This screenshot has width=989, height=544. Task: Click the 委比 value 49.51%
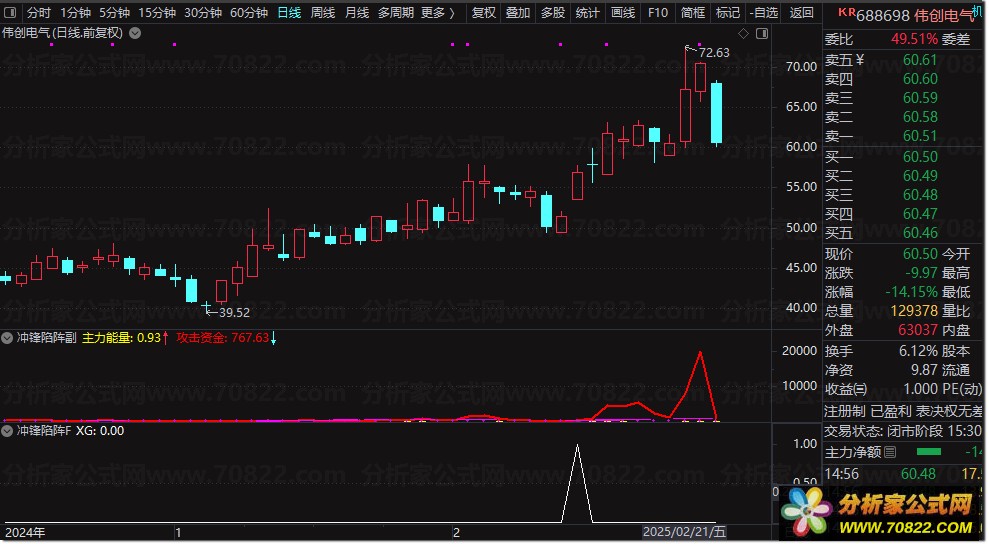click(x=914, y=39)
